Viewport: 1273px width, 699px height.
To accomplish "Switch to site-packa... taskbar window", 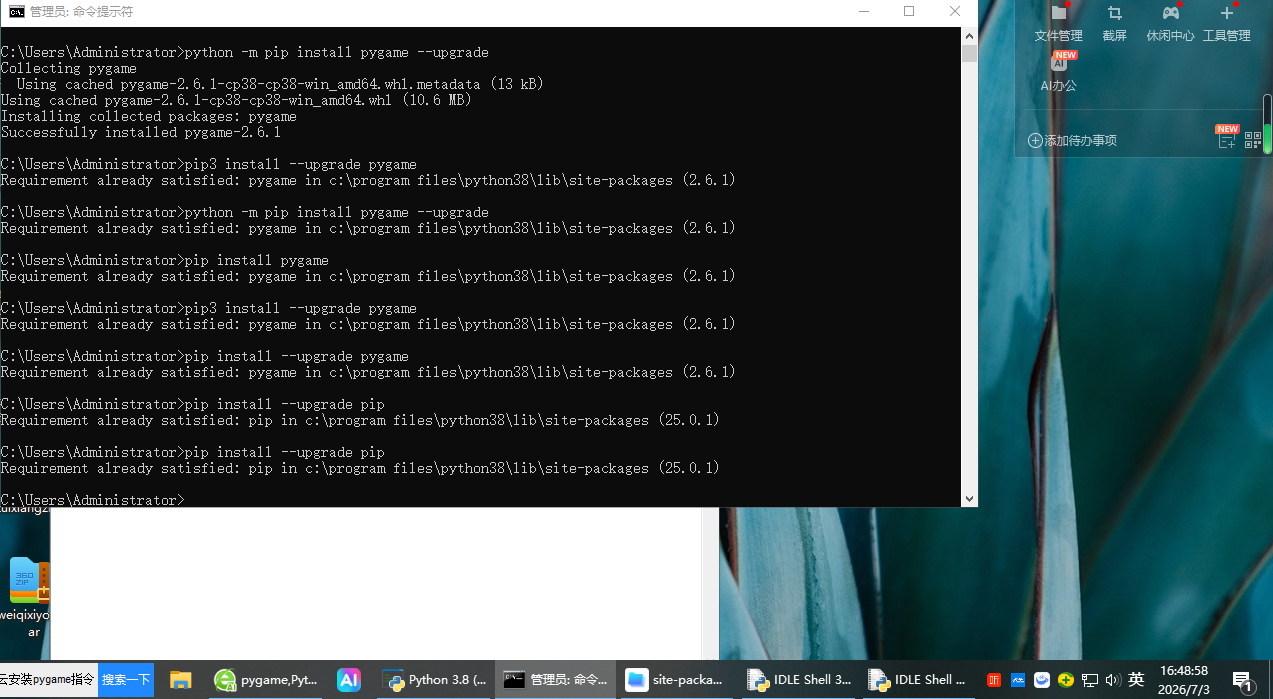I will tap(676, 680).
